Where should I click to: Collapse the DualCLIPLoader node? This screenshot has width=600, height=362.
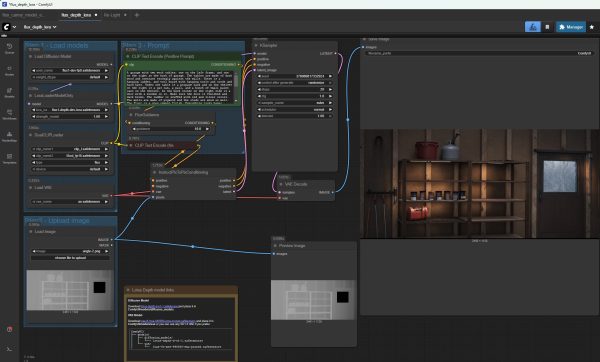tap(31, 135)
